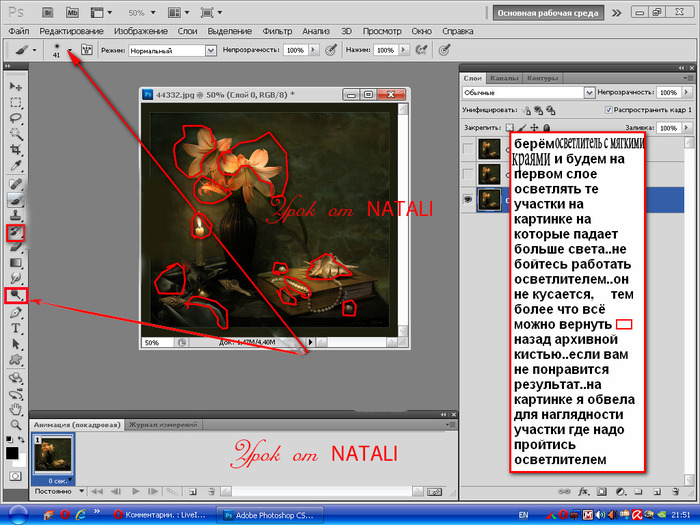The height and width of the screenshot is (525, 700).
Task: Click lock position cross icon in Layers
Action: pyautogui.click(x=534, y=128)
